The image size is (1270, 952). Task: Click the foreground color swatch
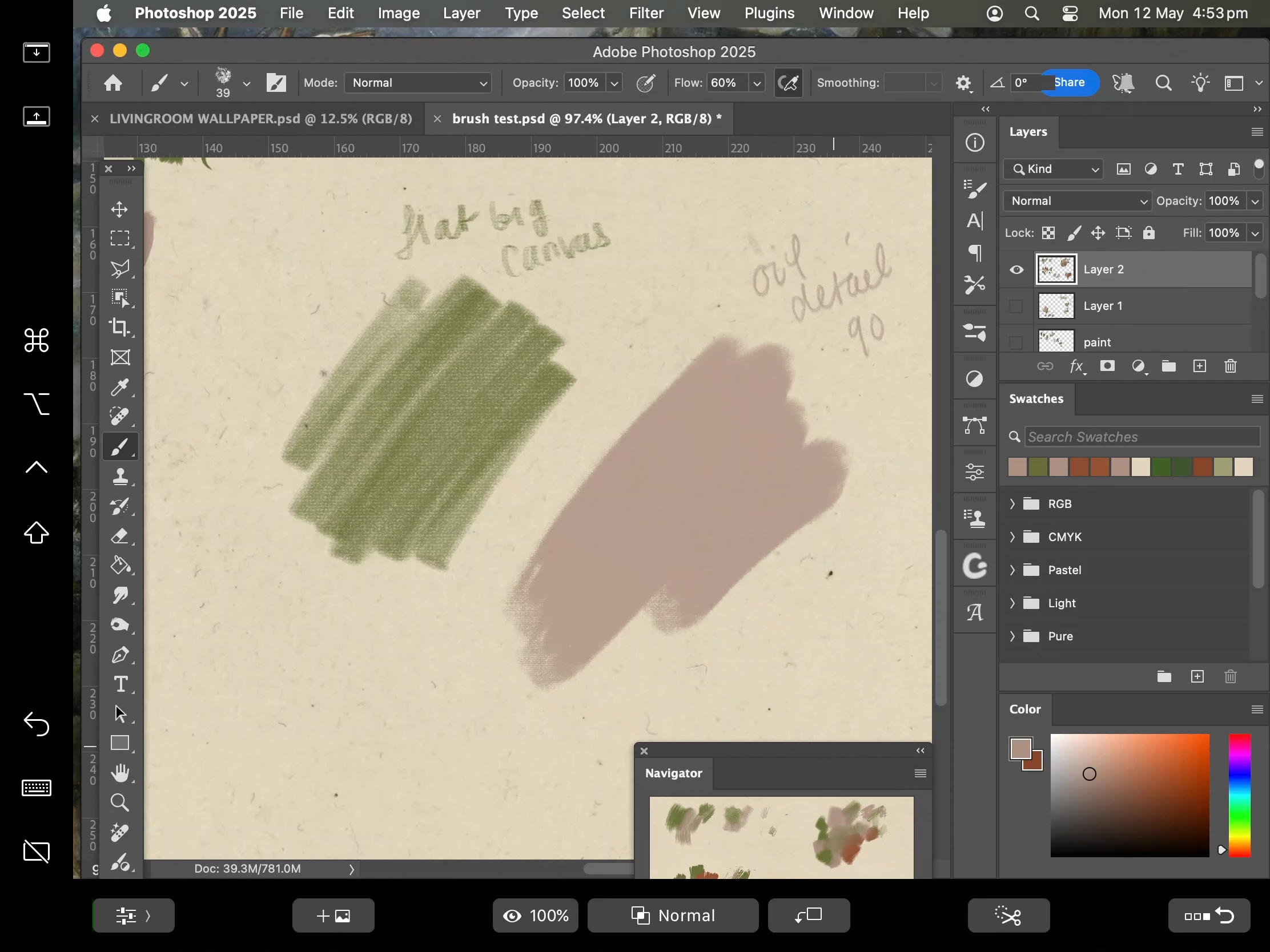pyautogui.click(x=1021, y=749)
